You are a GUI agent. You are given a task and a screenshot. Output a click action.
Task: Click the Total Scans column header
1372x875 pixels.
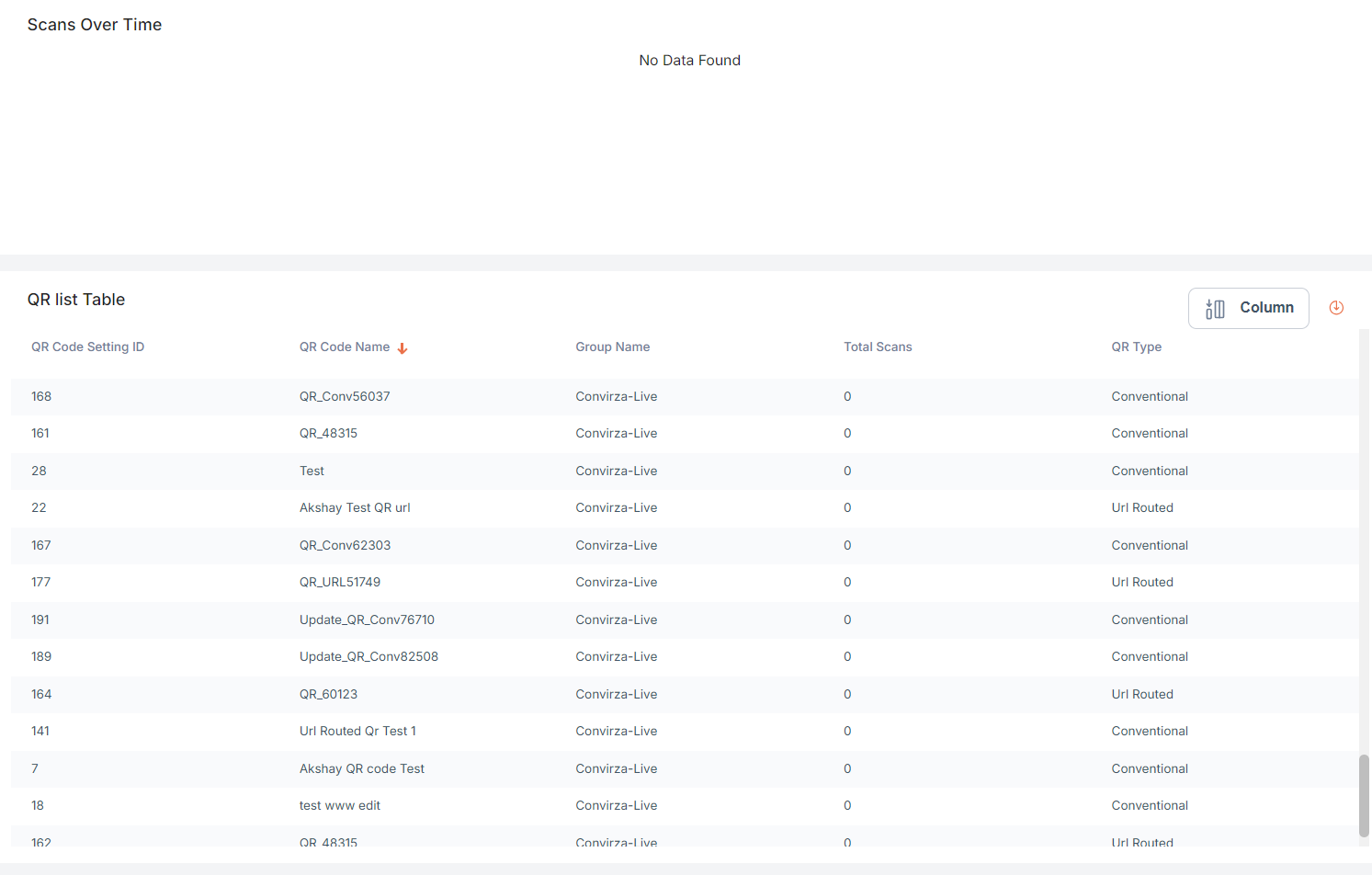click(x=877, y=347)
